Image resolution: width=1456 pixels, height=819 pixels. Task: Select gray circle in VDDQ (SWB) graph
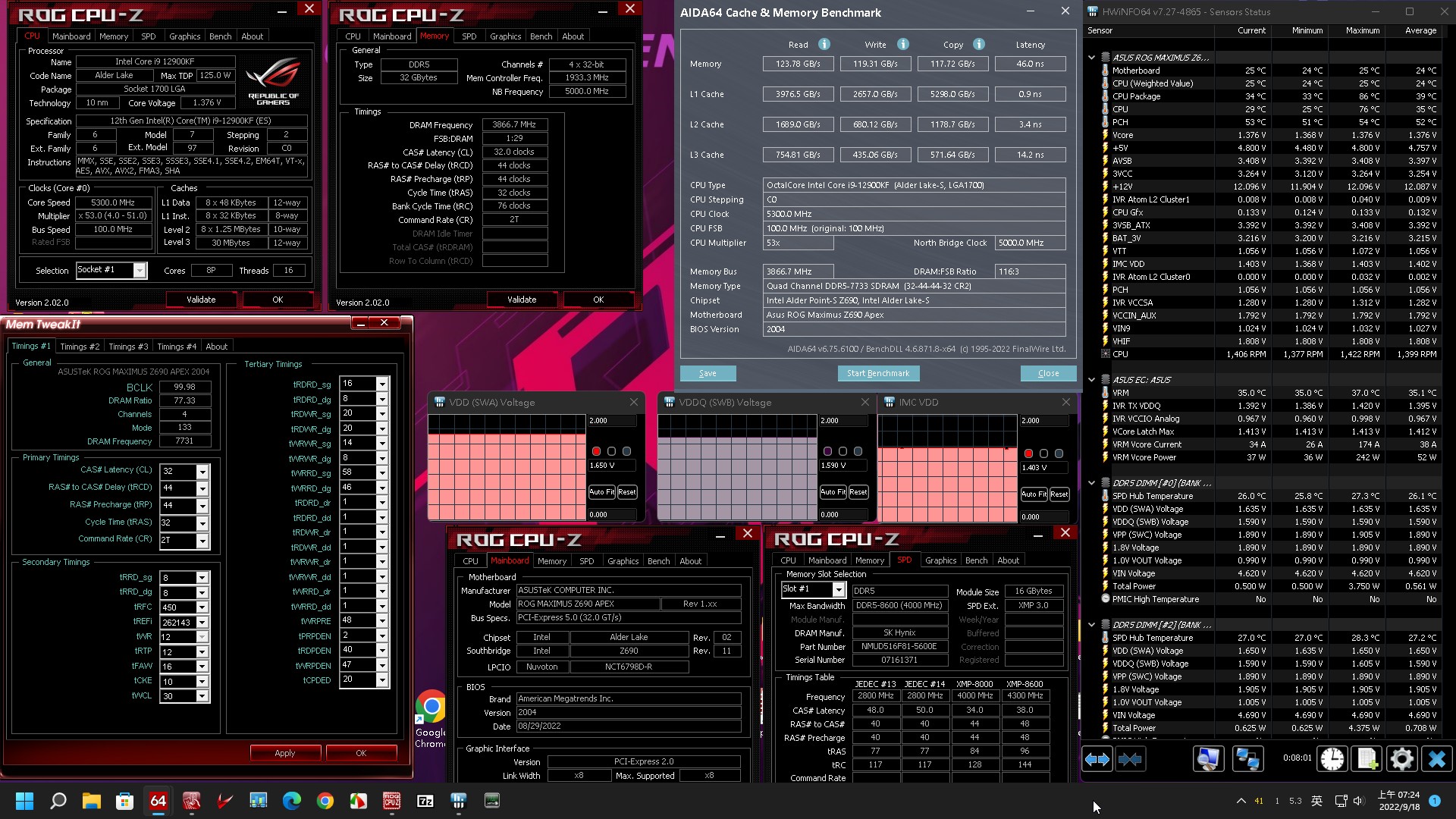pyautogui.click(x=858, y=451)
